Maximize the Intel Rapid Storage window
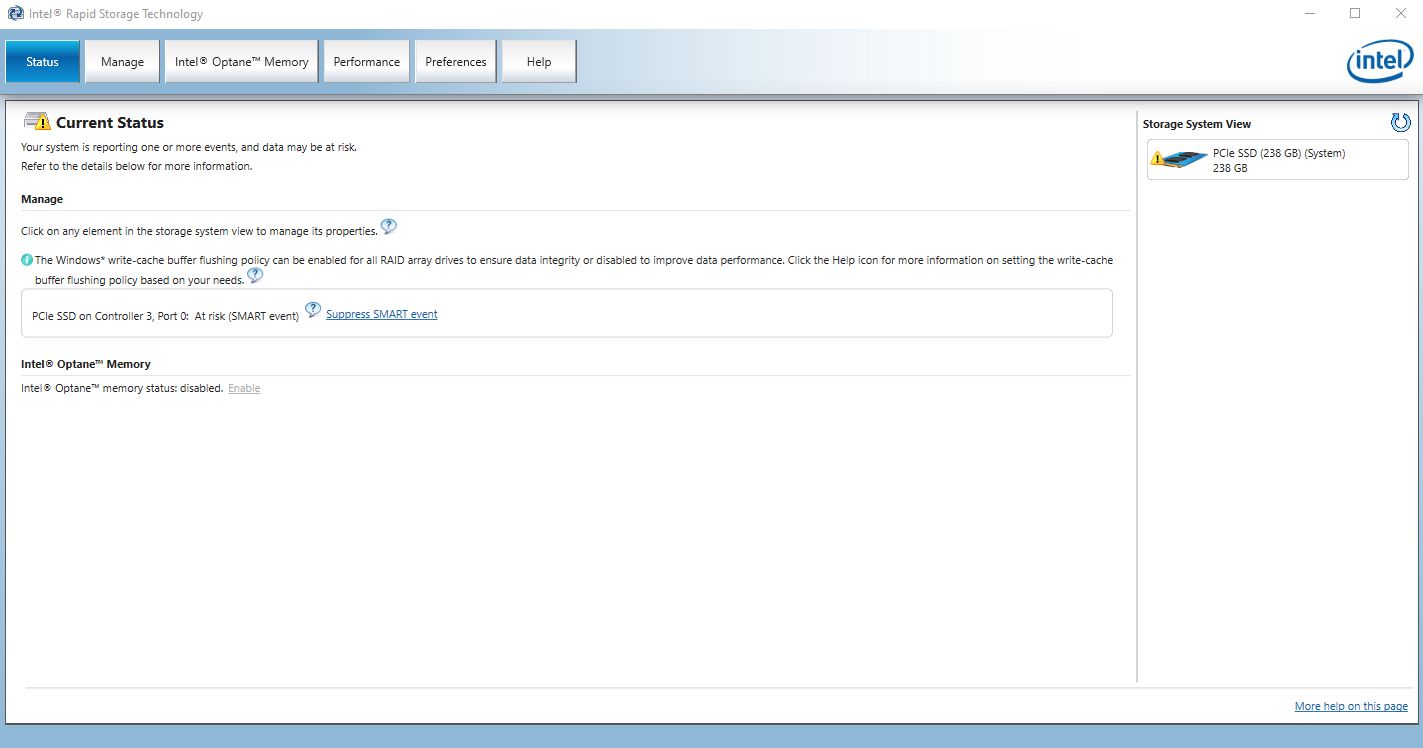This screenshot has height=748, width=1423. (x=1355, y=13)
